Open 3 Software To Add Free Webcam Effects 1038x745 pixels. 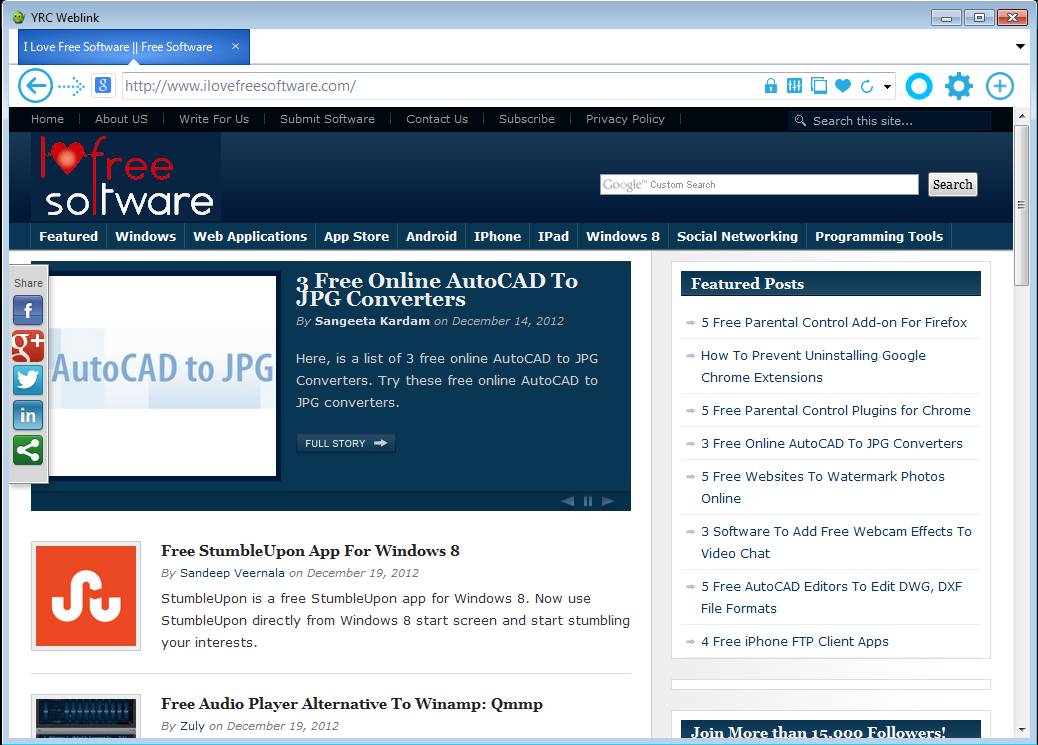[x=836, y=542]
